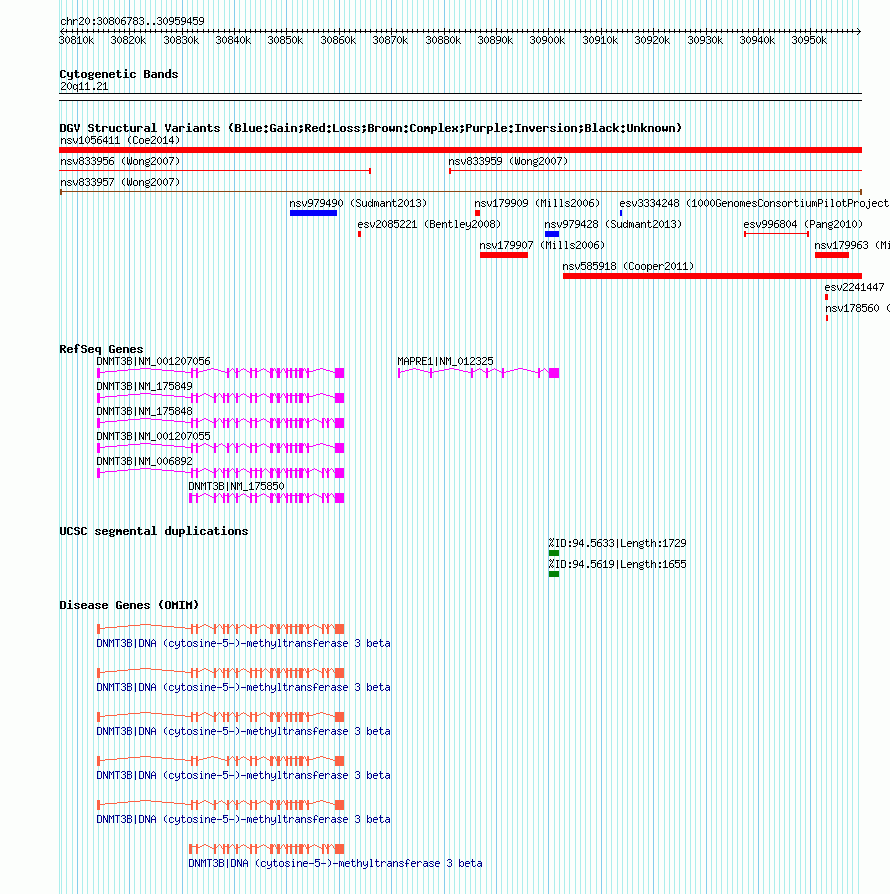This screenshot has width=890, height=894.
Task: Select variant nsv179909 (Mills2006)
Action: 537,204
